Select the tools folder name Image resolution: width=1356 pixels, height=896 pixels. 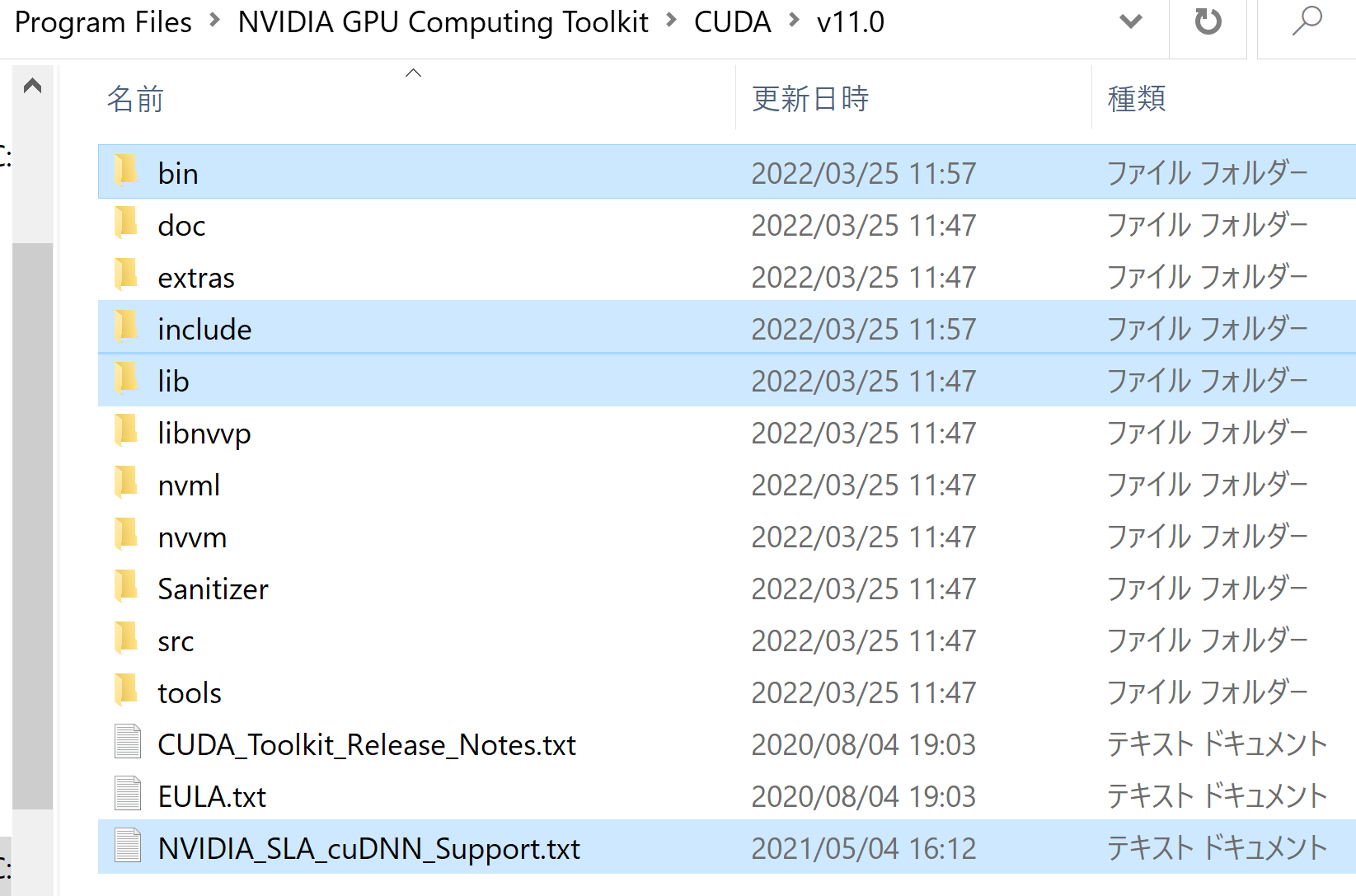(190, 692)
